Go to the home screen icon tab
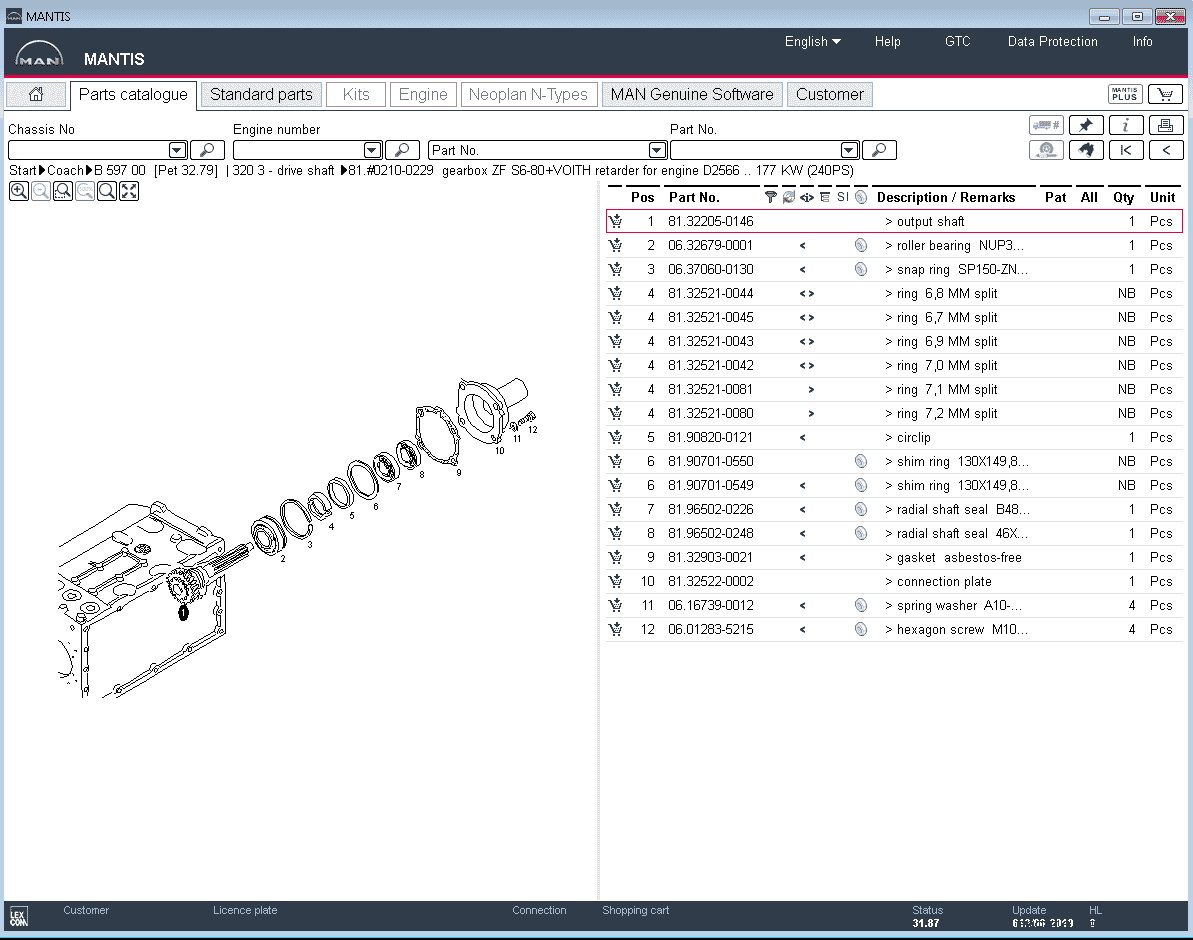Viewport: 1193px width, 940px height. [36, 94]
